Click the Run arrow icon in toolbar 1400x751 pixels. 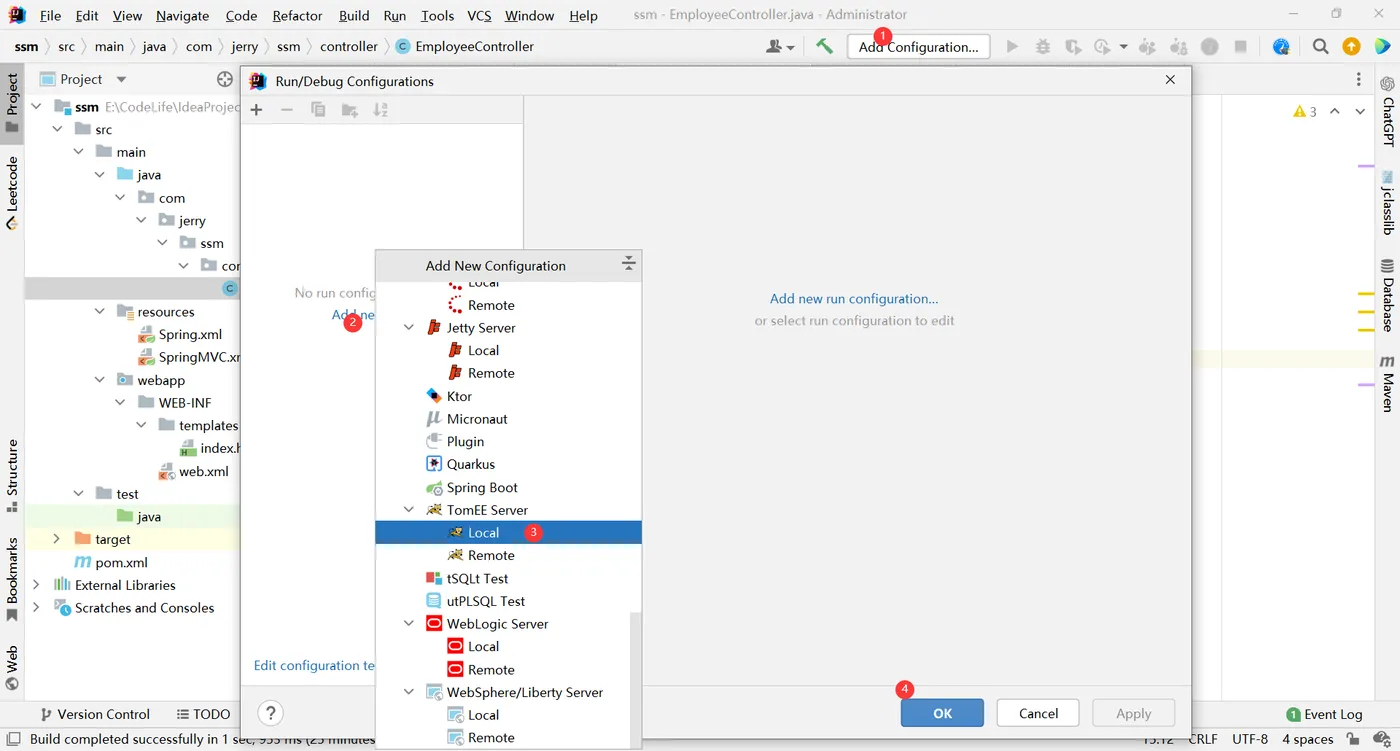coord(1012,46)
